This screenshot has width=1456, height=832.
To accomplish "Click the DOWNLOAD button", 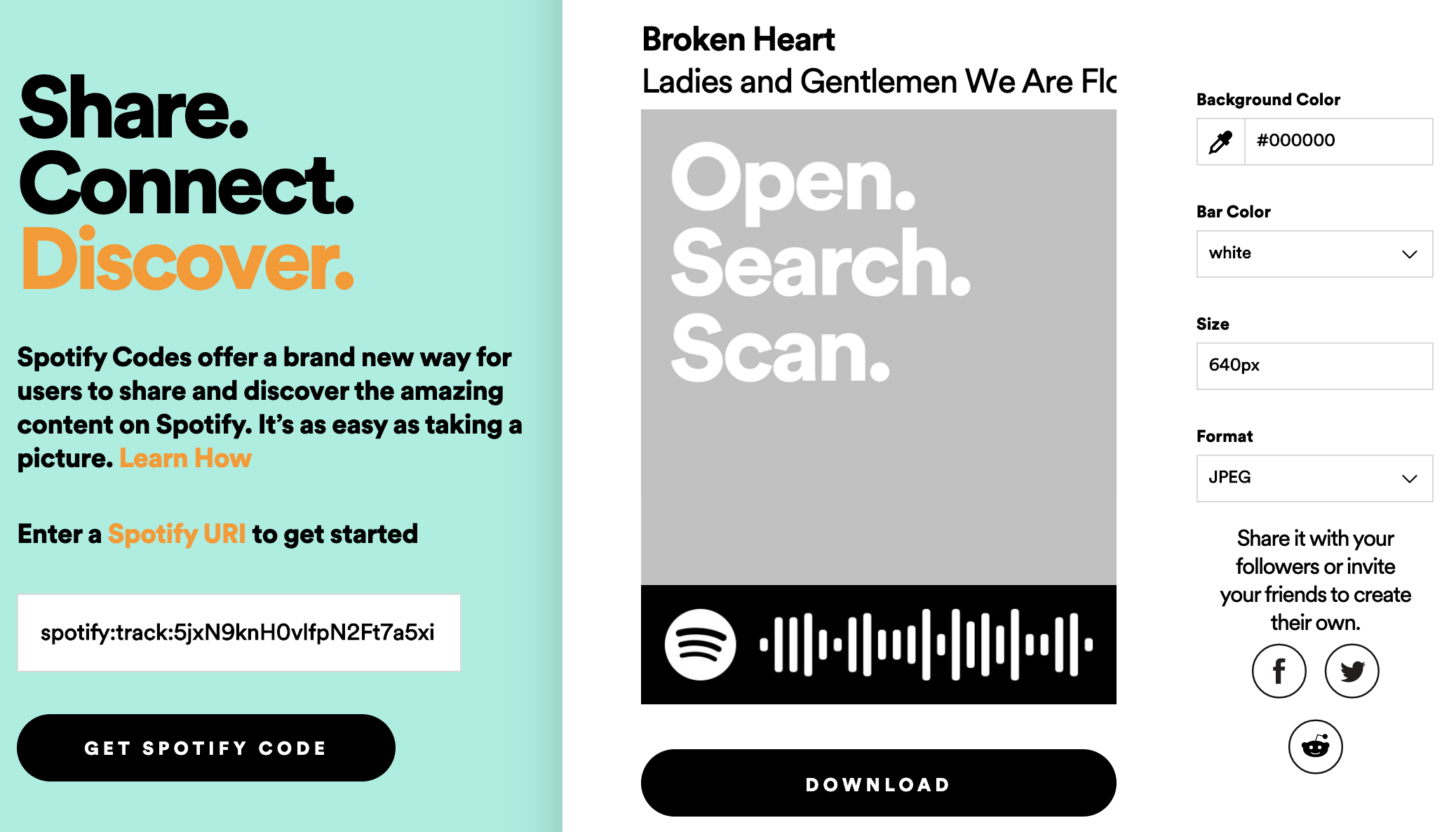I will (x=878, y=784).
